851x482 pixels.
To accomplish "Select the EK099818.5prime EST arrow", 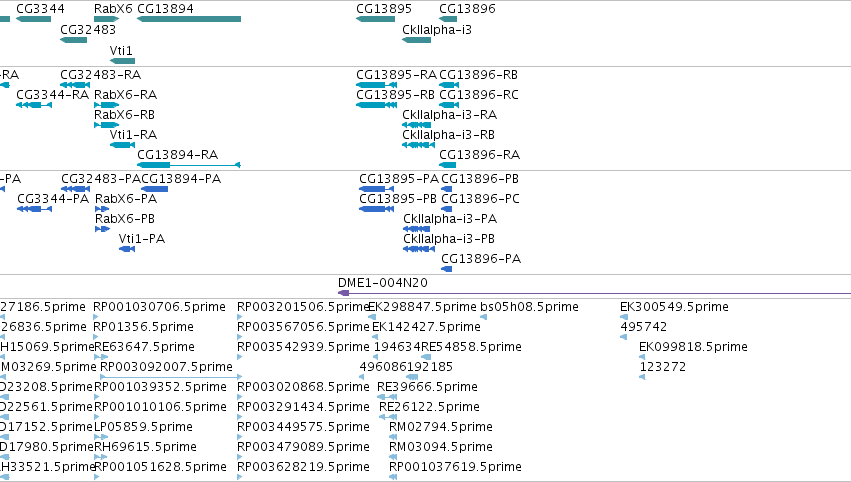I will click(x=642, y=357).
